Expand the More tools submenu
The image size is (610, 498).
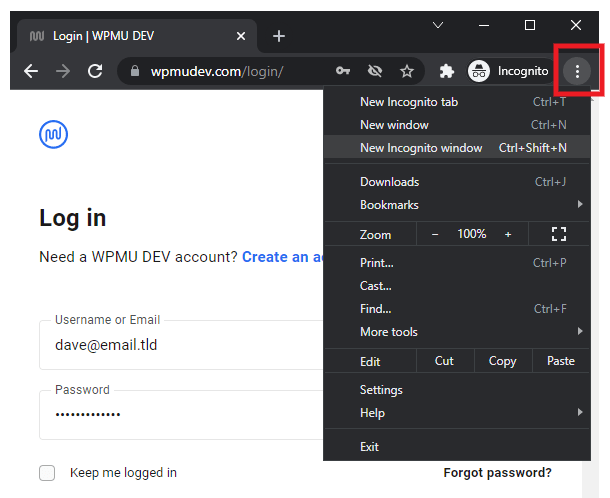point(457,332)
